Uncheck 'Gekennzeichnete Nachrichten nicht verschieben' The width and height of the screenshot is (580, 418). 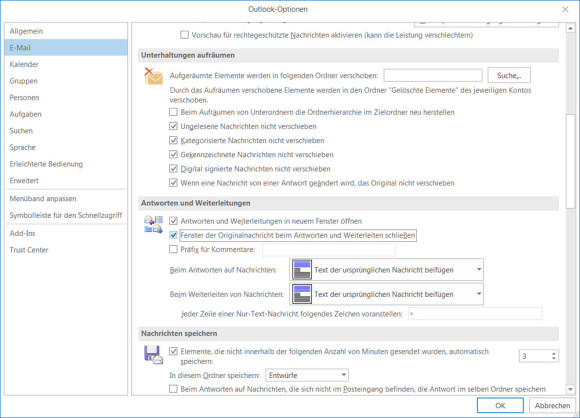click(x=173, y=155)
